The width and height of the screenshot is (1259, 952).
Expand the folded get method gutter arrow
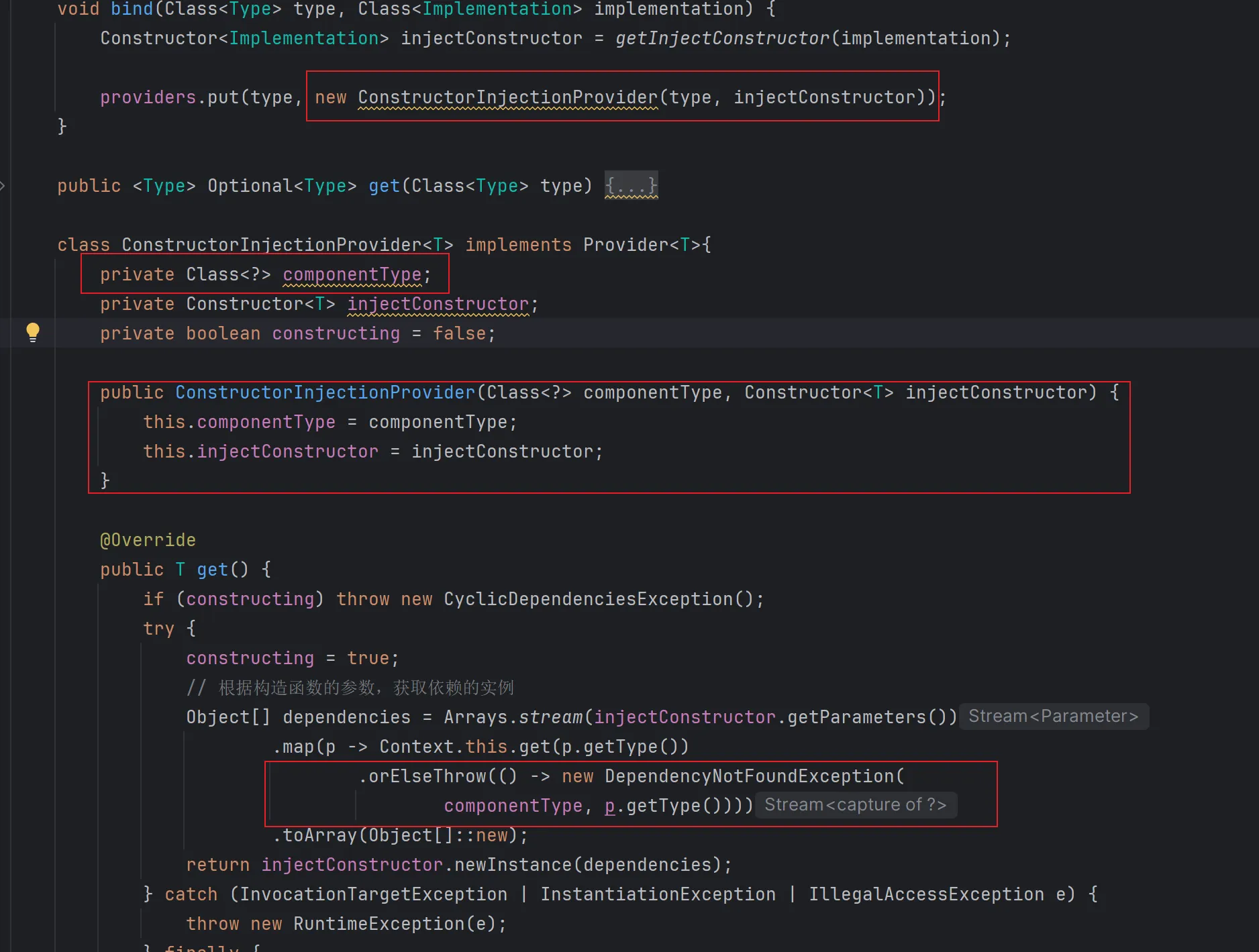tap(3, 186)
